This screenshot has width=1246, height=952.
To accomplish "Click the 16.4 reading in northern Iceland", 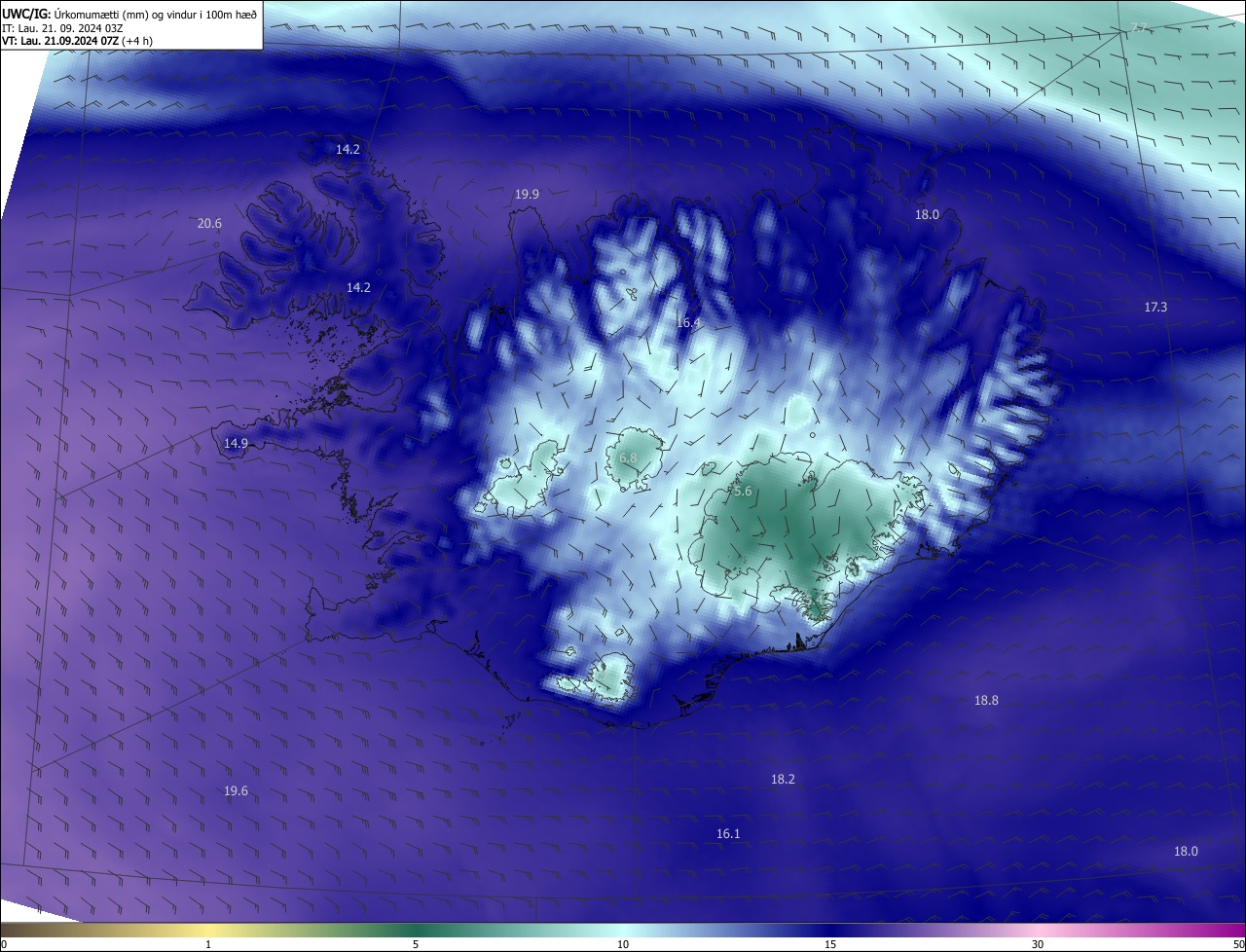I will tap(688, 322).
